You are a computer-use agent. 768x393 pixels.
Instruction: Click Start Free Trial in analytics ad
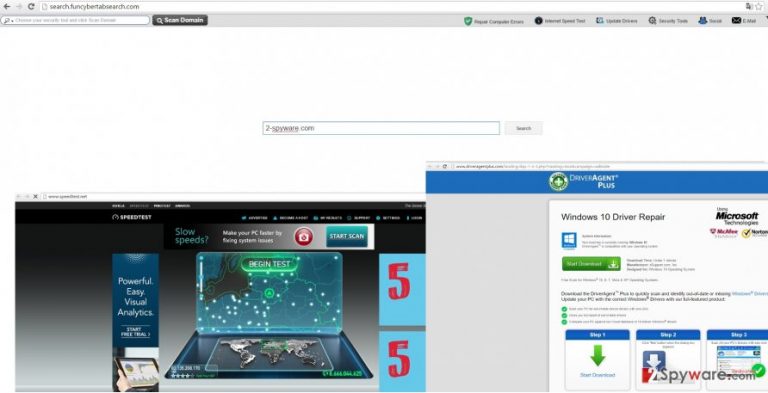(135, 332)
